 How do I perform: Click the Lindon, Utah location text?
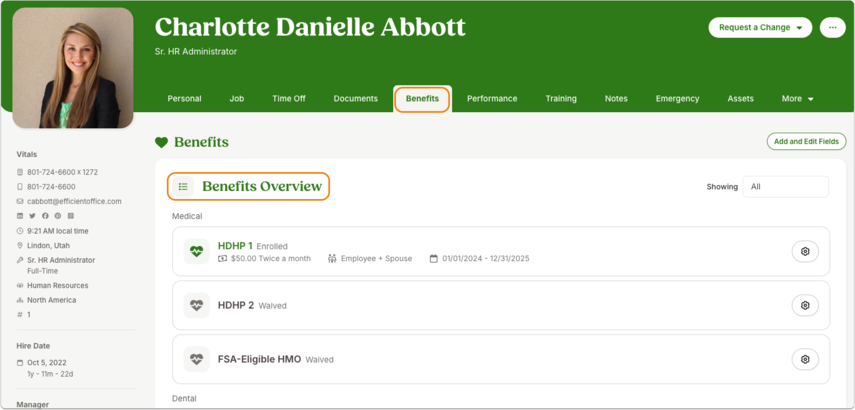coord(49,245)
